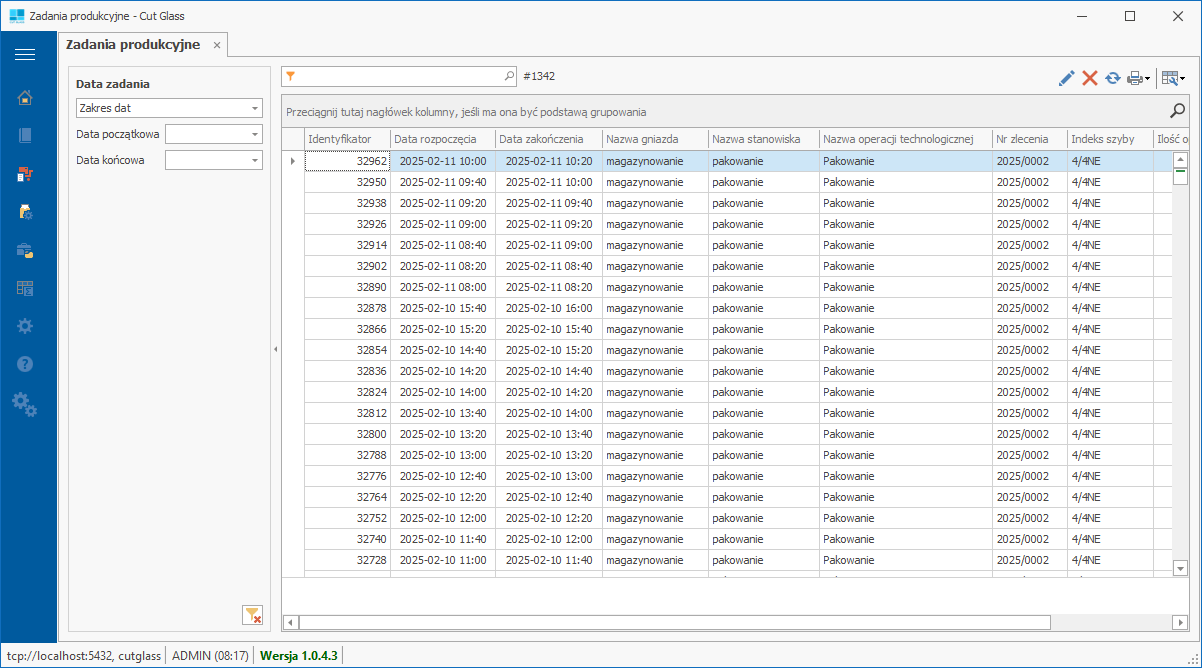Go to the home icon in sidebar
Viewport: 1202px width, 668px height.
[25, 97]
